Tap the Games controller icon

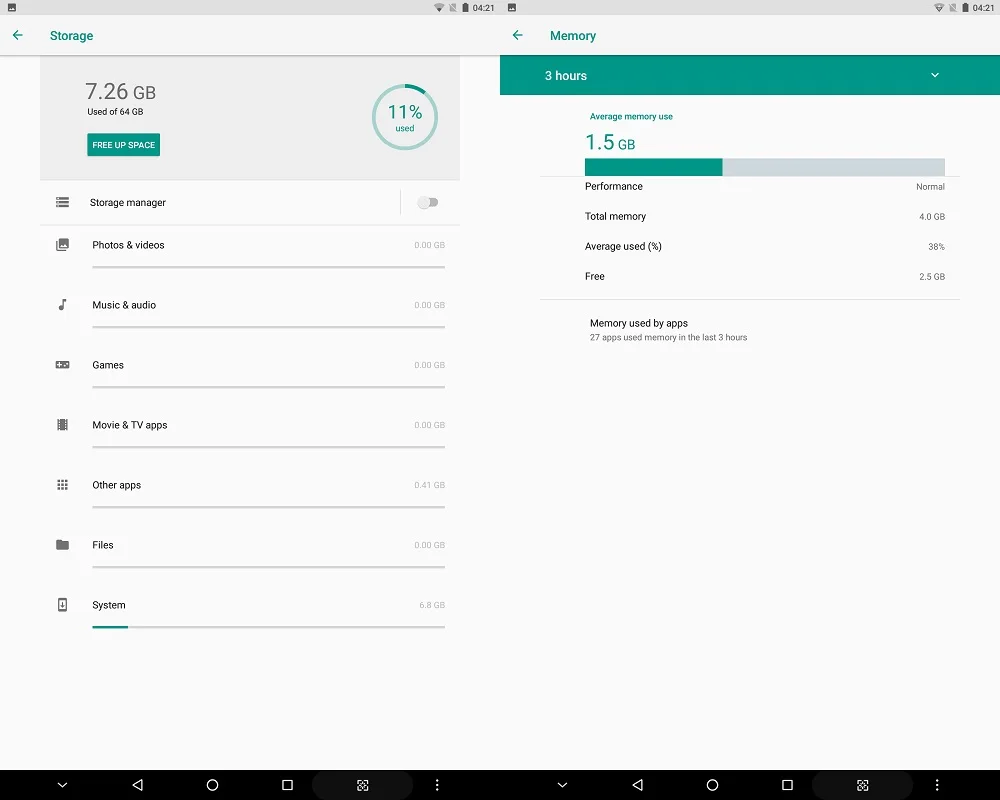[x=62, y=365]
